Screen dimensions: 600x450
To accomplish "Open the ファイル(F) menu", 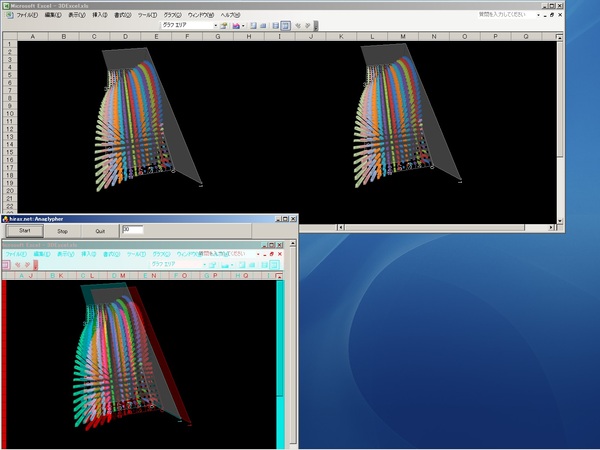I will [x=27, y=15].
